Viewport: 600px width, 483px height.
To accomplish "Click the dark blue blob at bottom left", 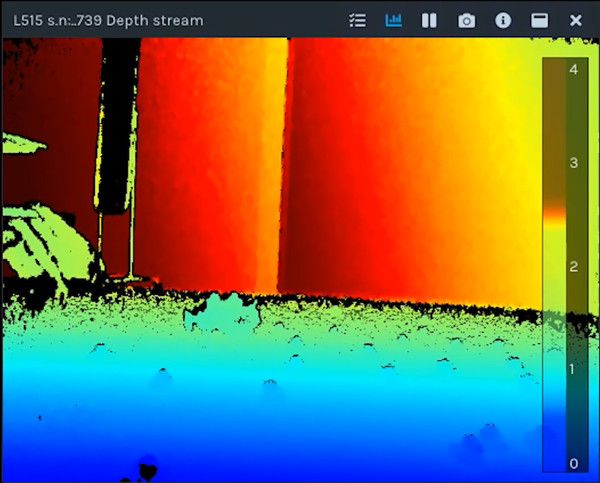I will (x=148, y=464).
